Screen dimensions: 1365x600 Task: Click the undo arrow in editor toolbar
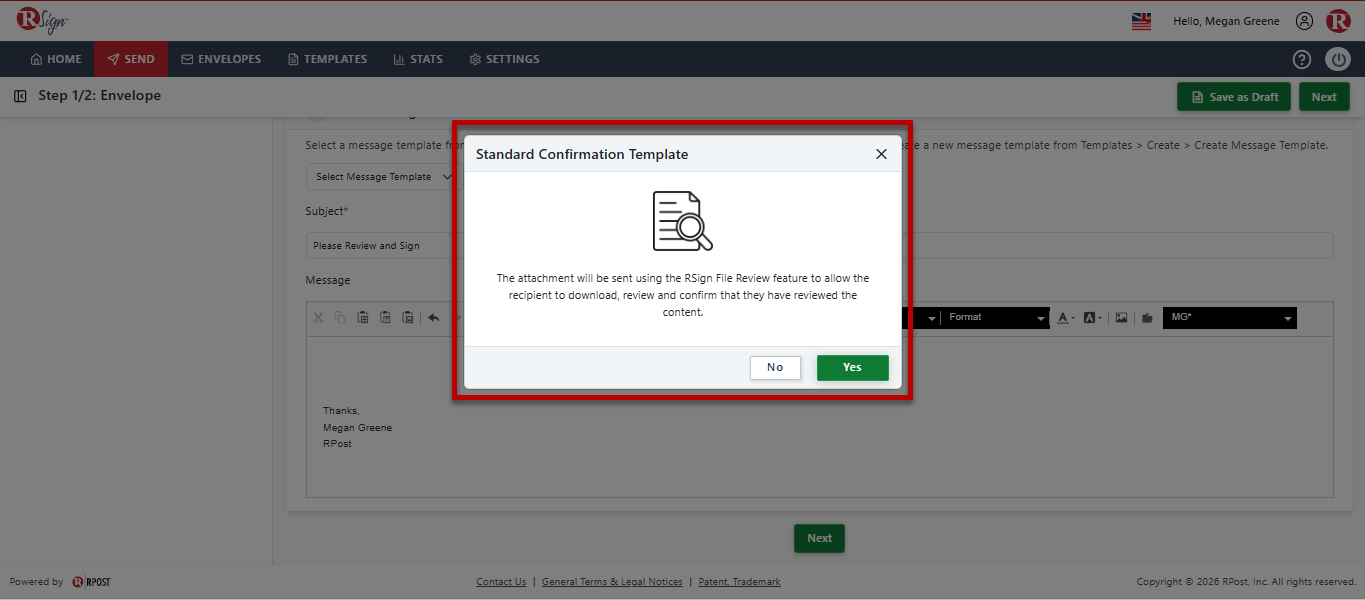point(434,318)
